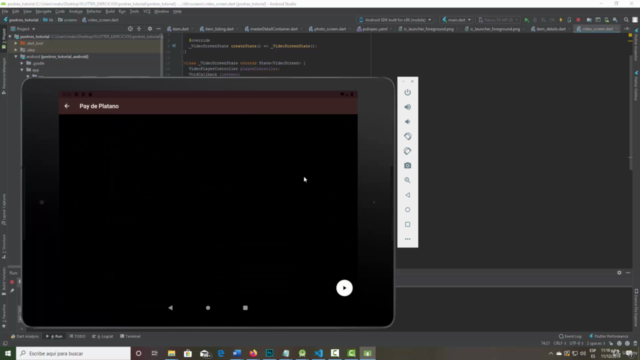This screenshot has width=640, height=360.
Task: Open the Project view type dropdown
Action: 23,29
